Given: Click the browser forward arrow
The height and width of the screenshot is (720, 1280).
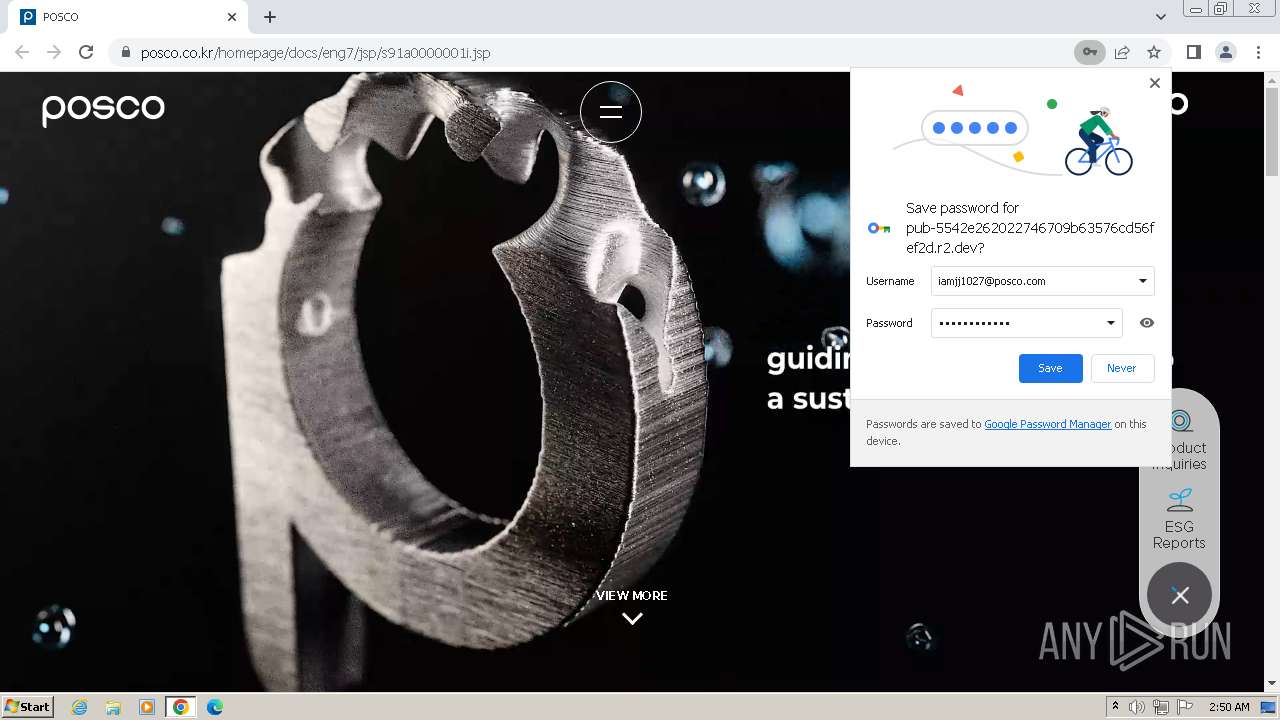Looking at the screenshot, I should tap(54, 52).
